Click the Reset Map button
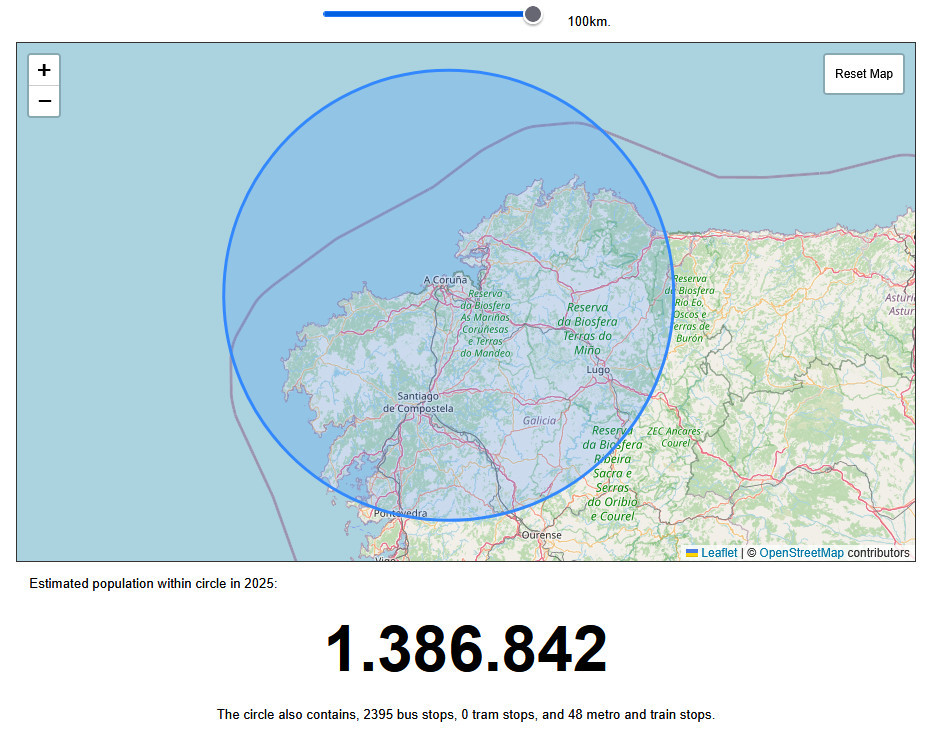This screenshot has height=734, width=932. (x=864, y=74)
